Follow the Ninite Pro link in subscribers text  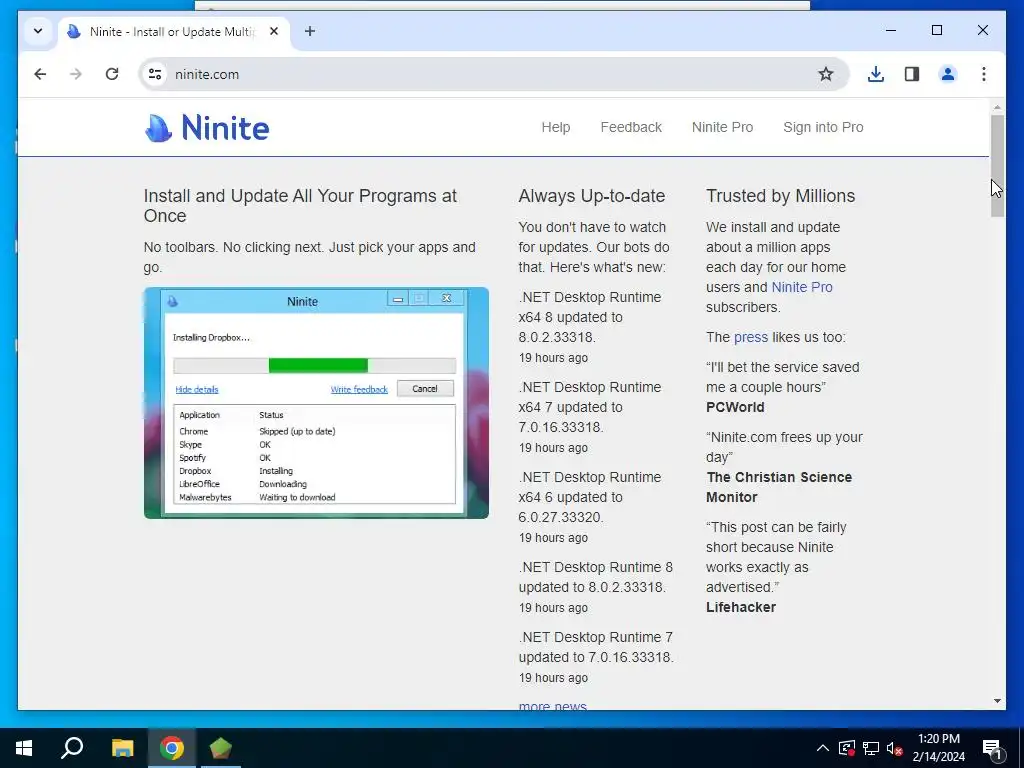(801, 287)
